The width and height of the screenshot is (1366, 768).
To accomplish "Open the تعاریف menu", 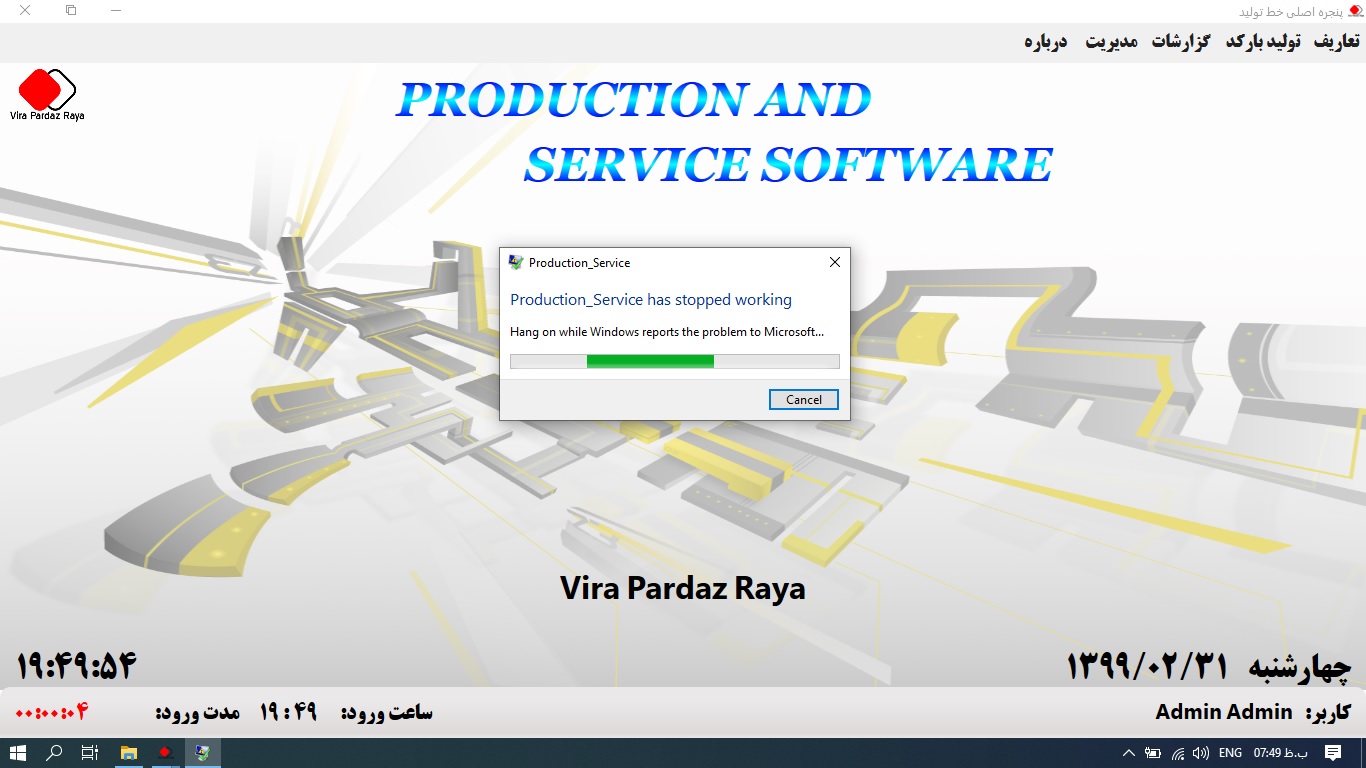I will (x=1336, y=42).
